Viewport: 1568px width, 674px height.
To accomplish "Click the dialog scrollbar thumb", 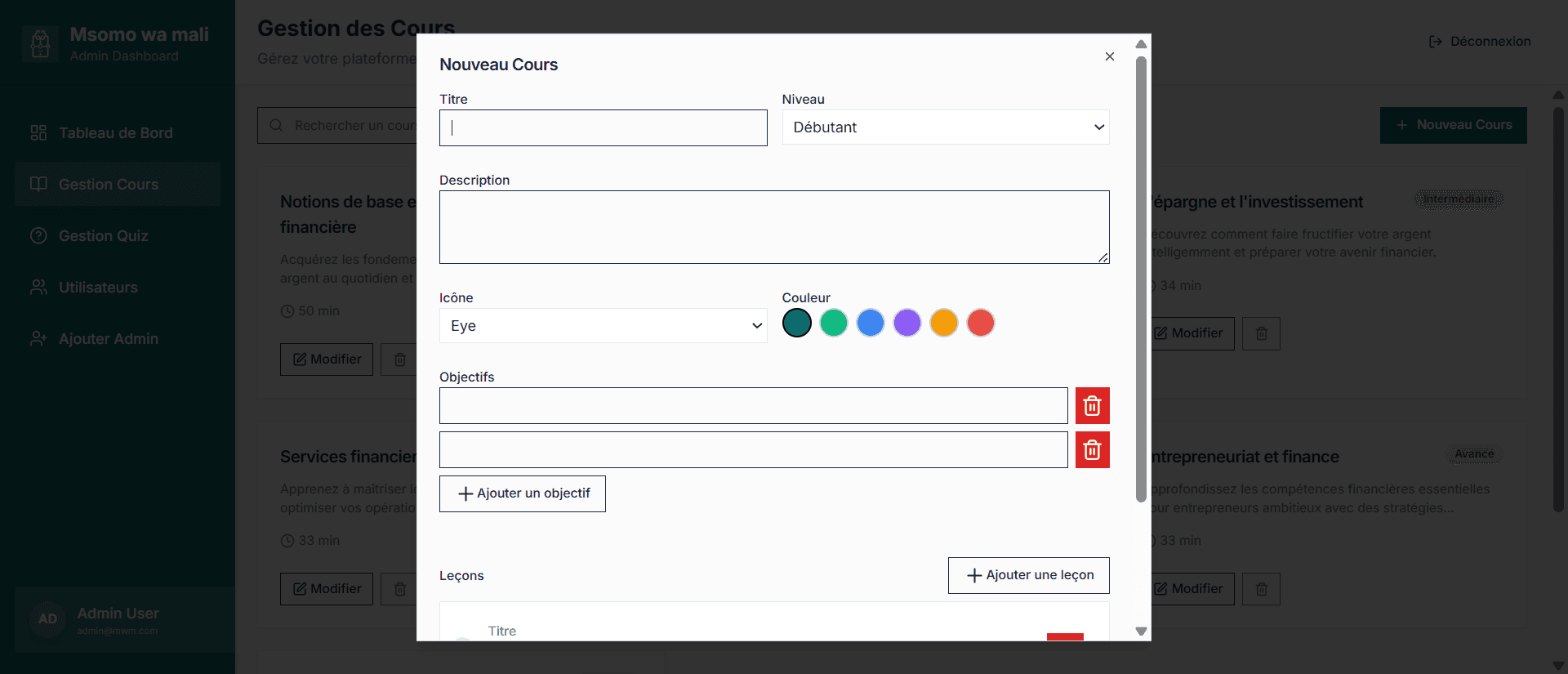I will [1142, 279].
